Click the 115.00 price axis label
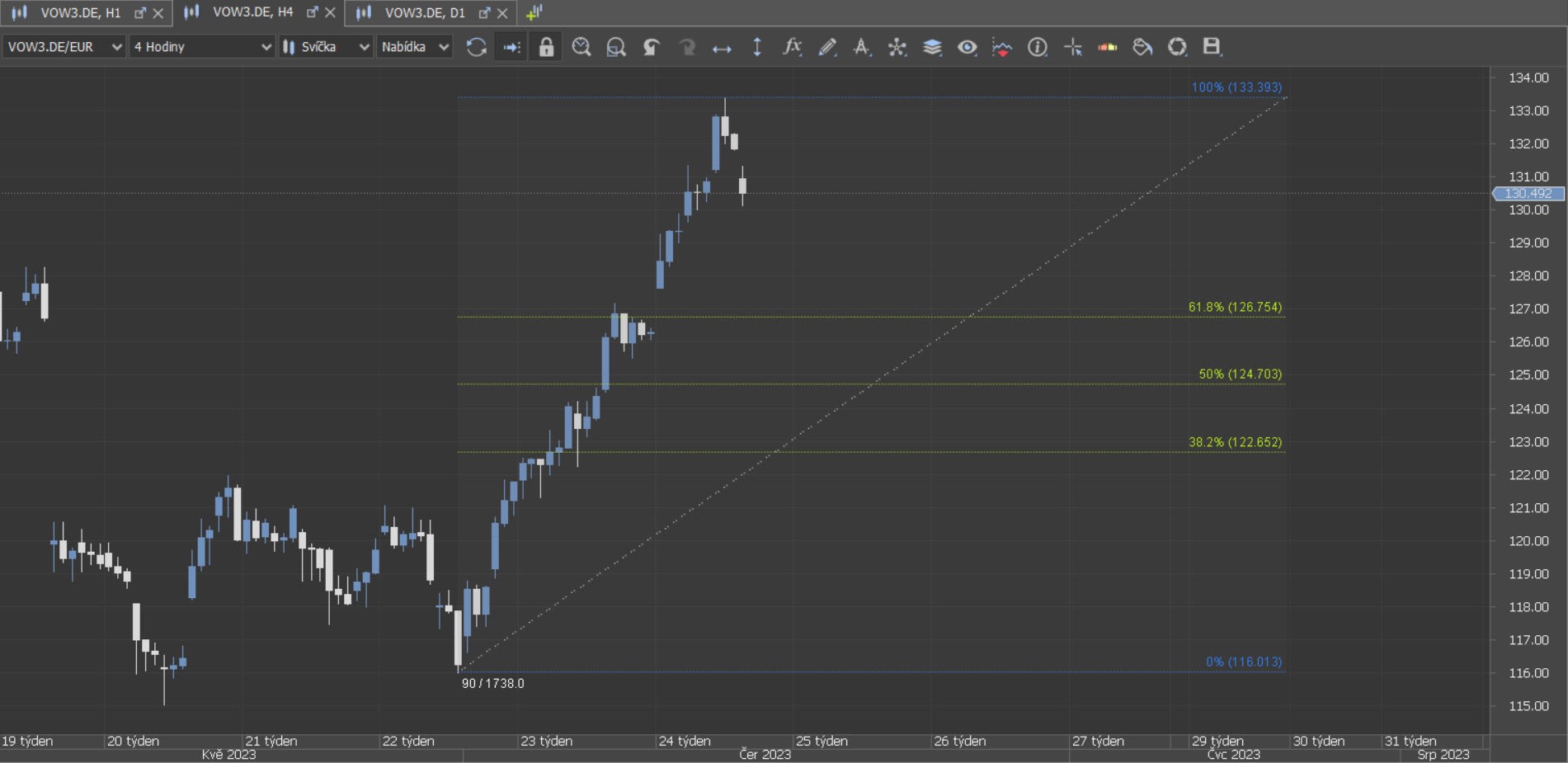The image size is (1568, 763). click(x=1528, y=706)
